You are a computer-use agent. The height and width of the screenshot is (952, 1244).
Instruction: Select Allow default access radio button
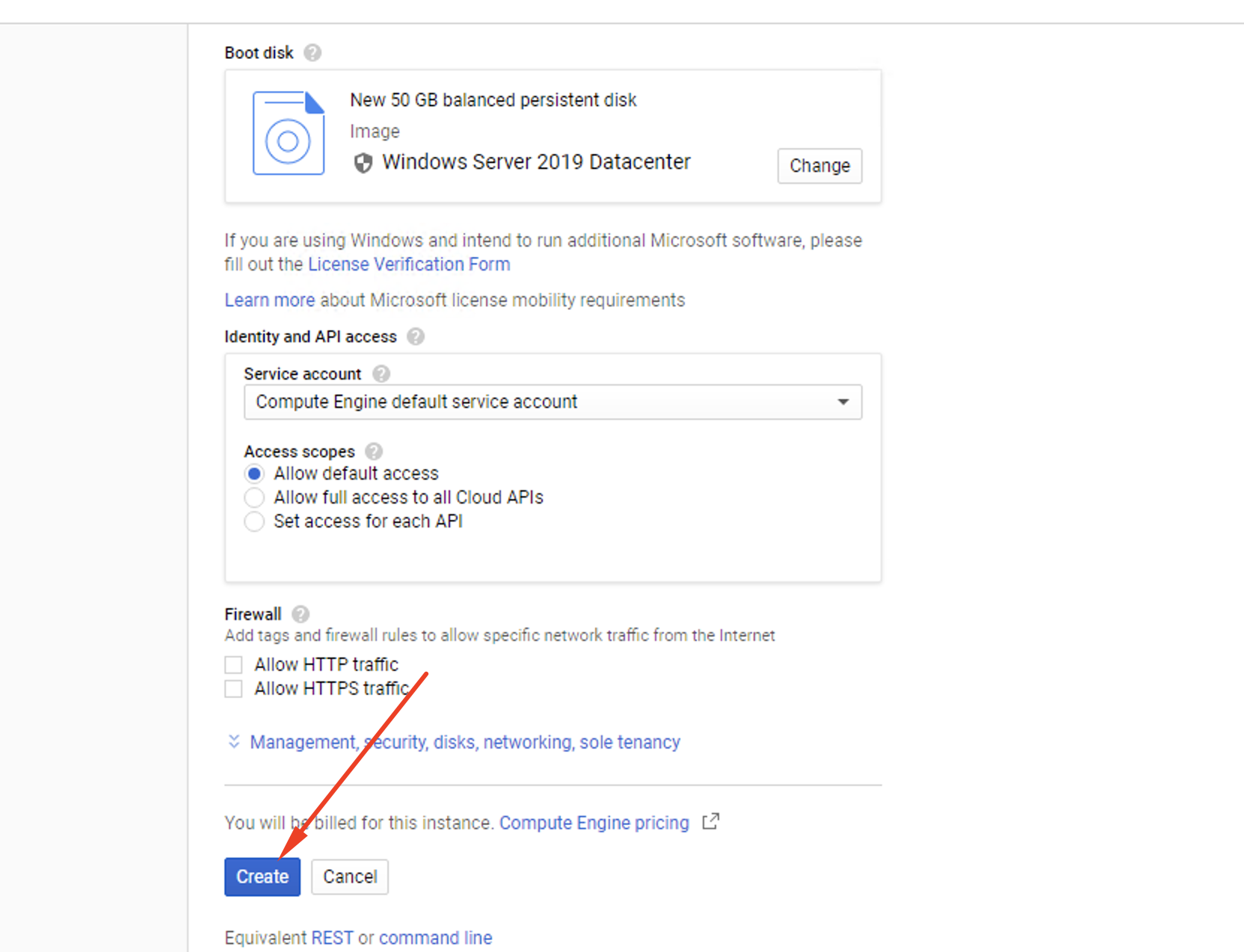tap(254, 474)
